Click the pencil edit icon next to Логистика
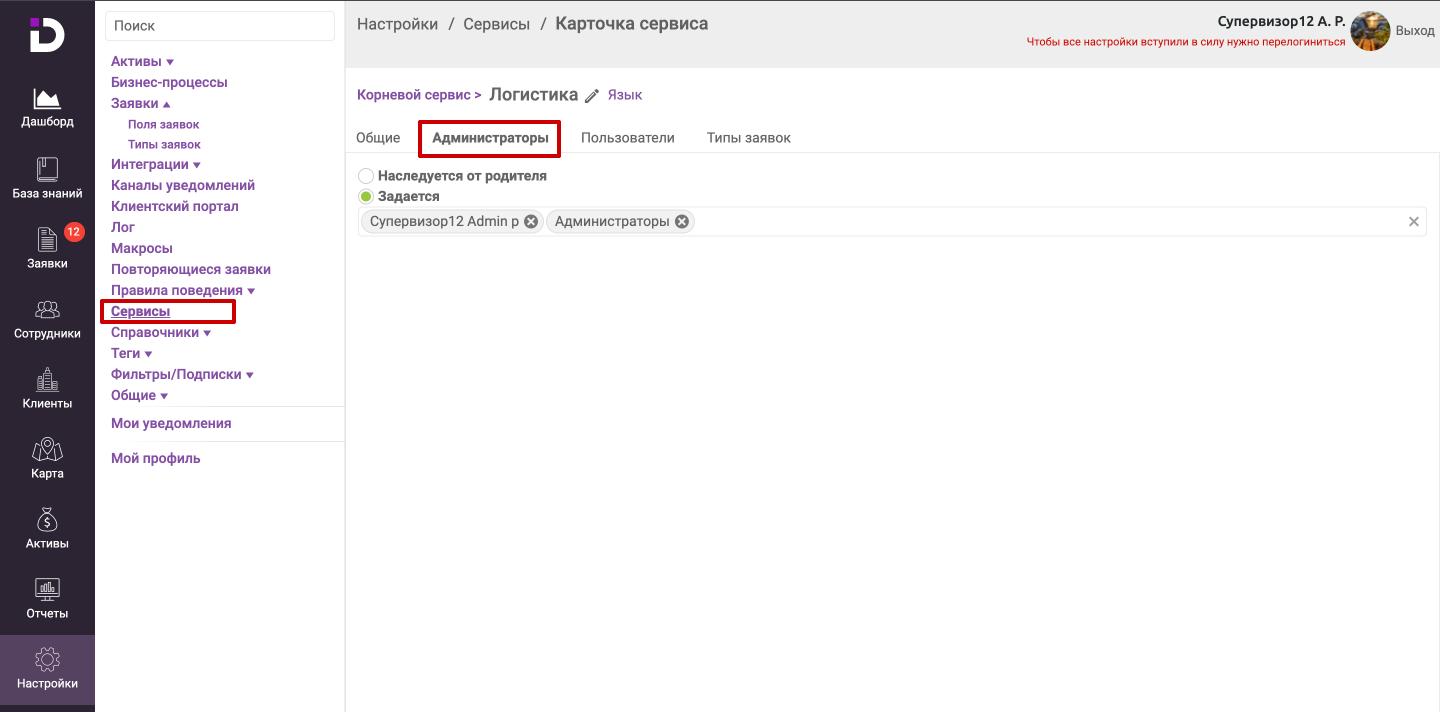The height and width of the screenshot is (712, 1440). coord(592,96)
